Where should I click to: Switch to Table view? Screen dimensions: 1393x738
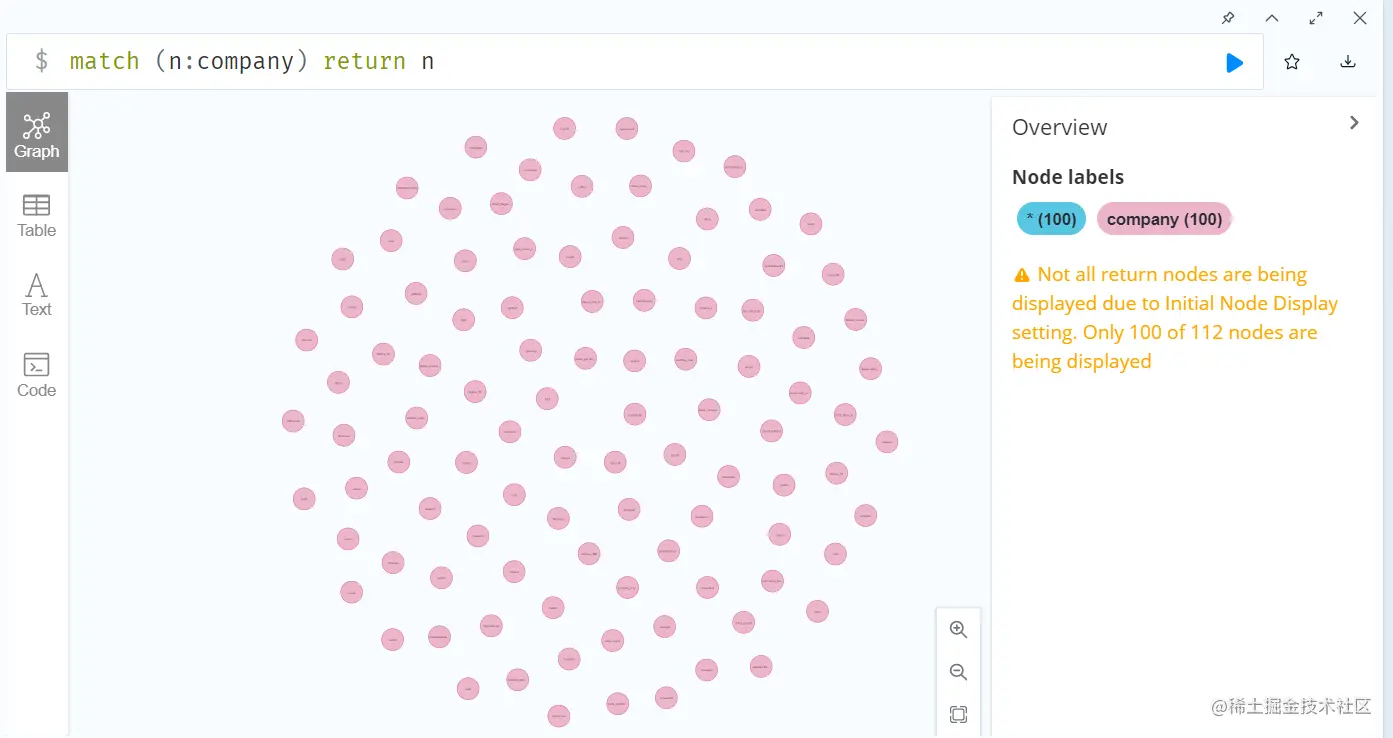coord(37,215)
